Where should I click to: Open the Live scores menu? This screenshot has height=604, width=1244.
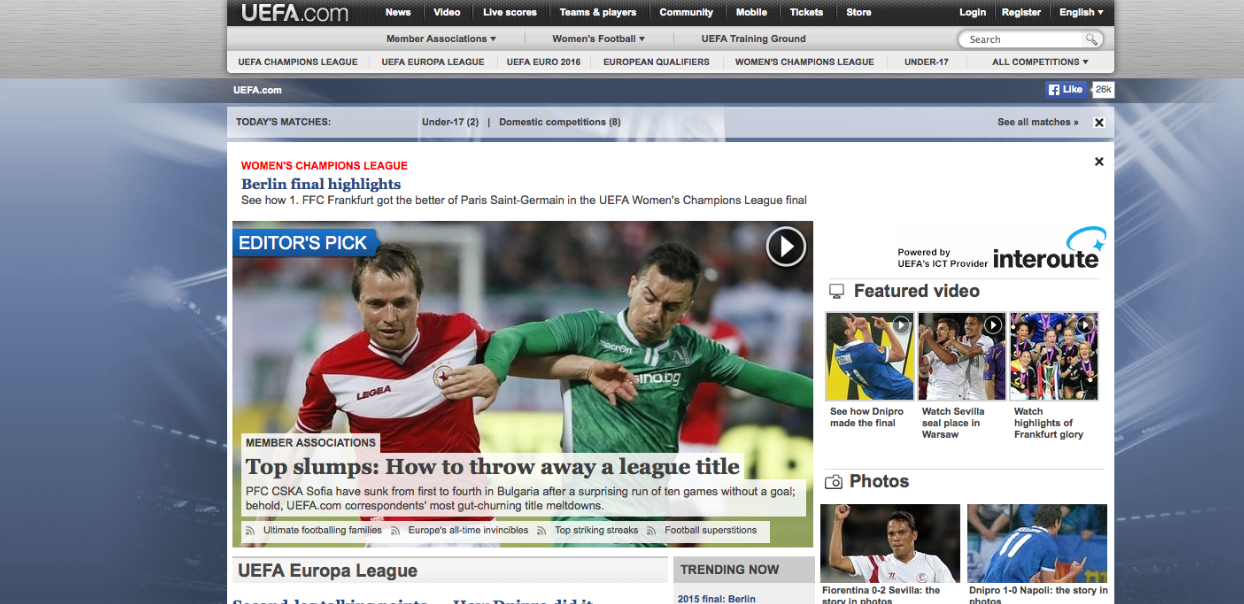click(x=509, y=13)
